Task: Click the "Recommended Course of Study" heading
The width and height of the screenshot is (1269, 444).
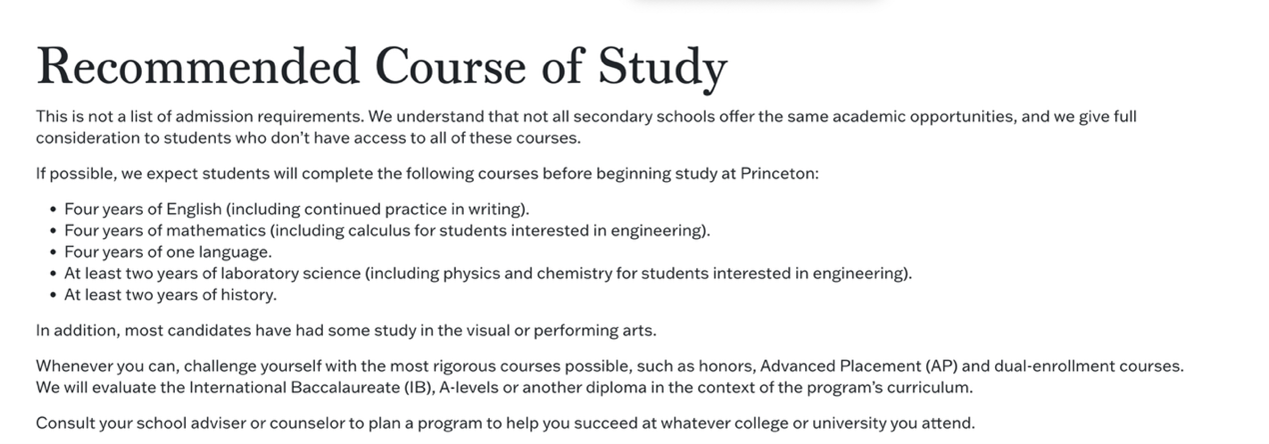Action: 381,67
